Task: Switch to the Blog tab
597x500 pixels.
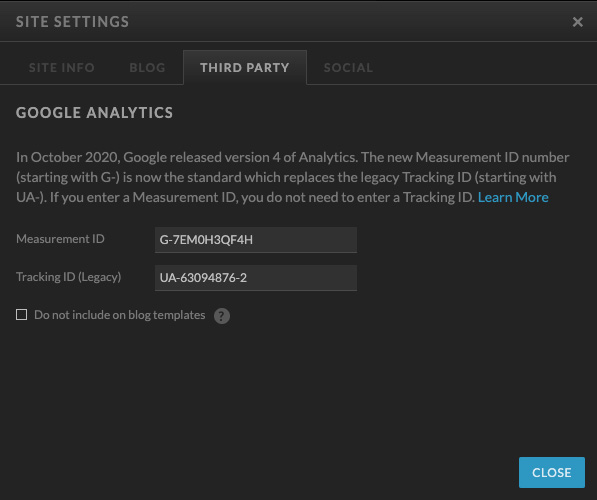Action: point(147,68)
